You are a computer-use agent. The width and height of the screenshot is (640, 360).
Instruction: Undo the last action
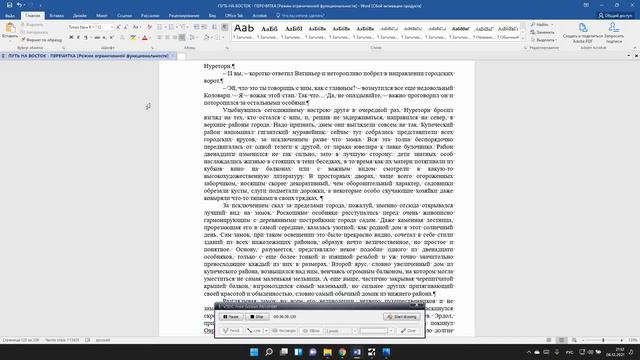click(x=19, y=5)
